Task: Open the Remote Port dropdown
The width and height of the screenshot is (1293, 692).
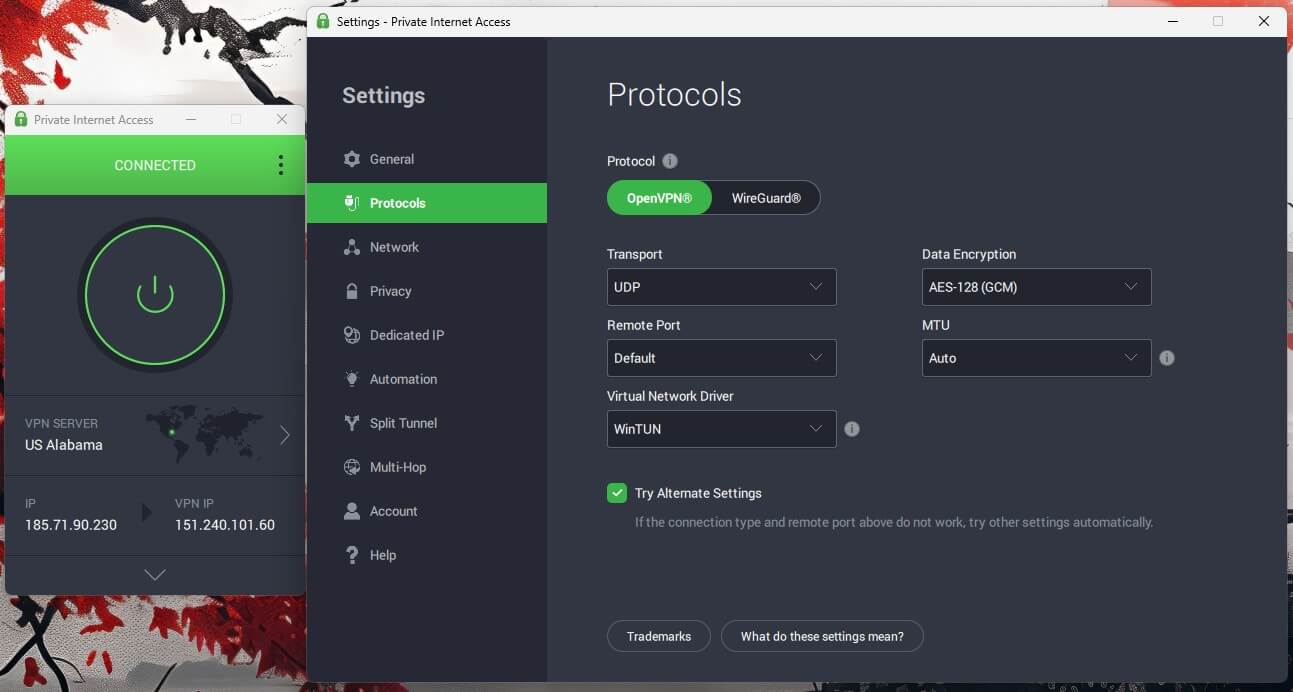Action: (721, 358)
